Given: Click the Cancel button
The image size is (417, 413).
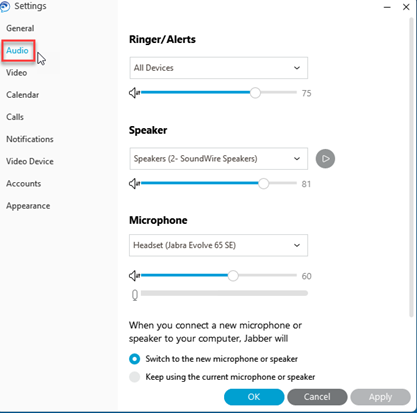Looking at the screenshot, I should 317,397.
